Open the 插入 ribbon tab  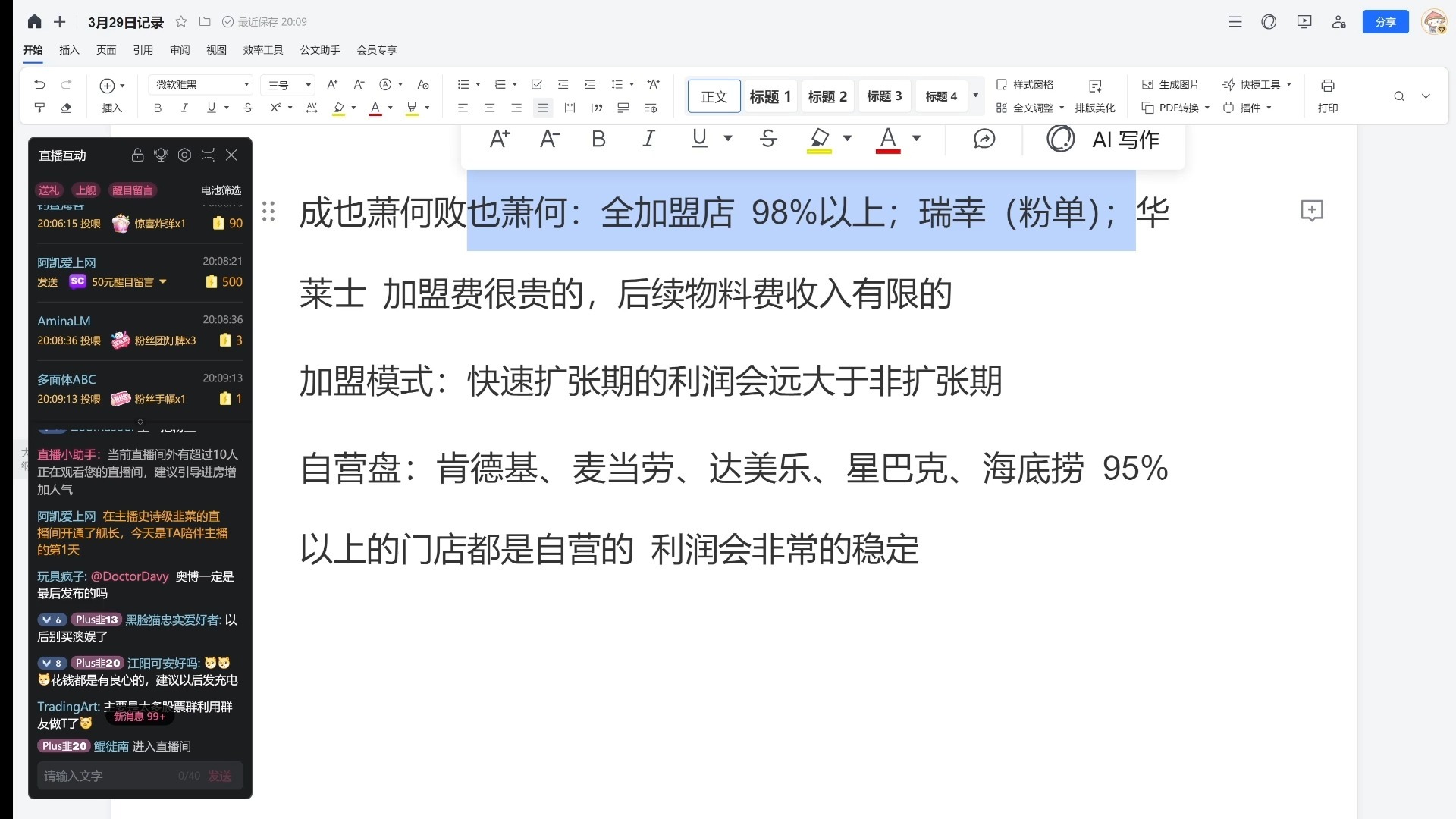(69, 50)
